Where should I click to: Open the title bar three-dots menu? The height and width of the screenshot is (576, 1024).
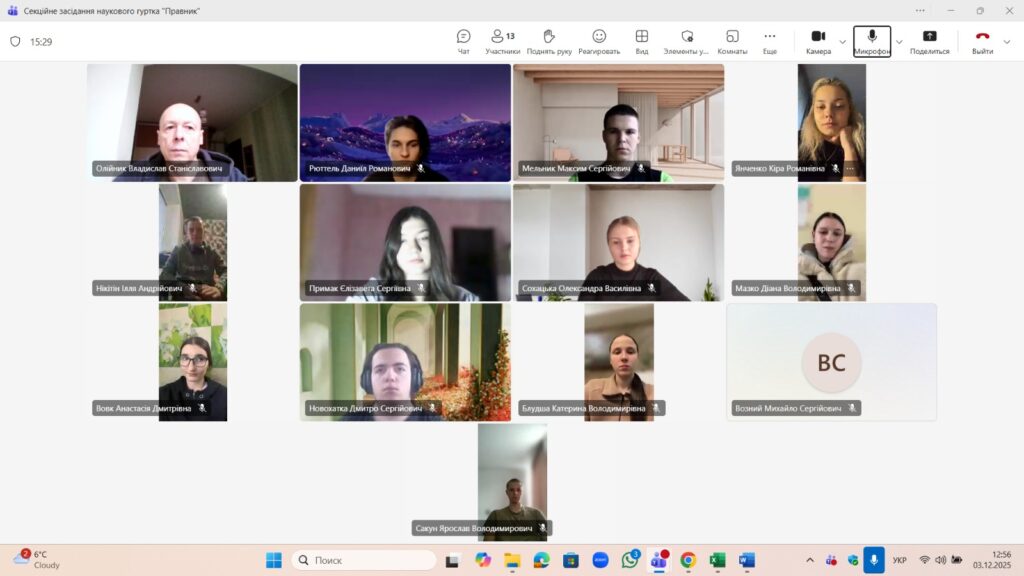pyautogui.click(x=920, y=10)
